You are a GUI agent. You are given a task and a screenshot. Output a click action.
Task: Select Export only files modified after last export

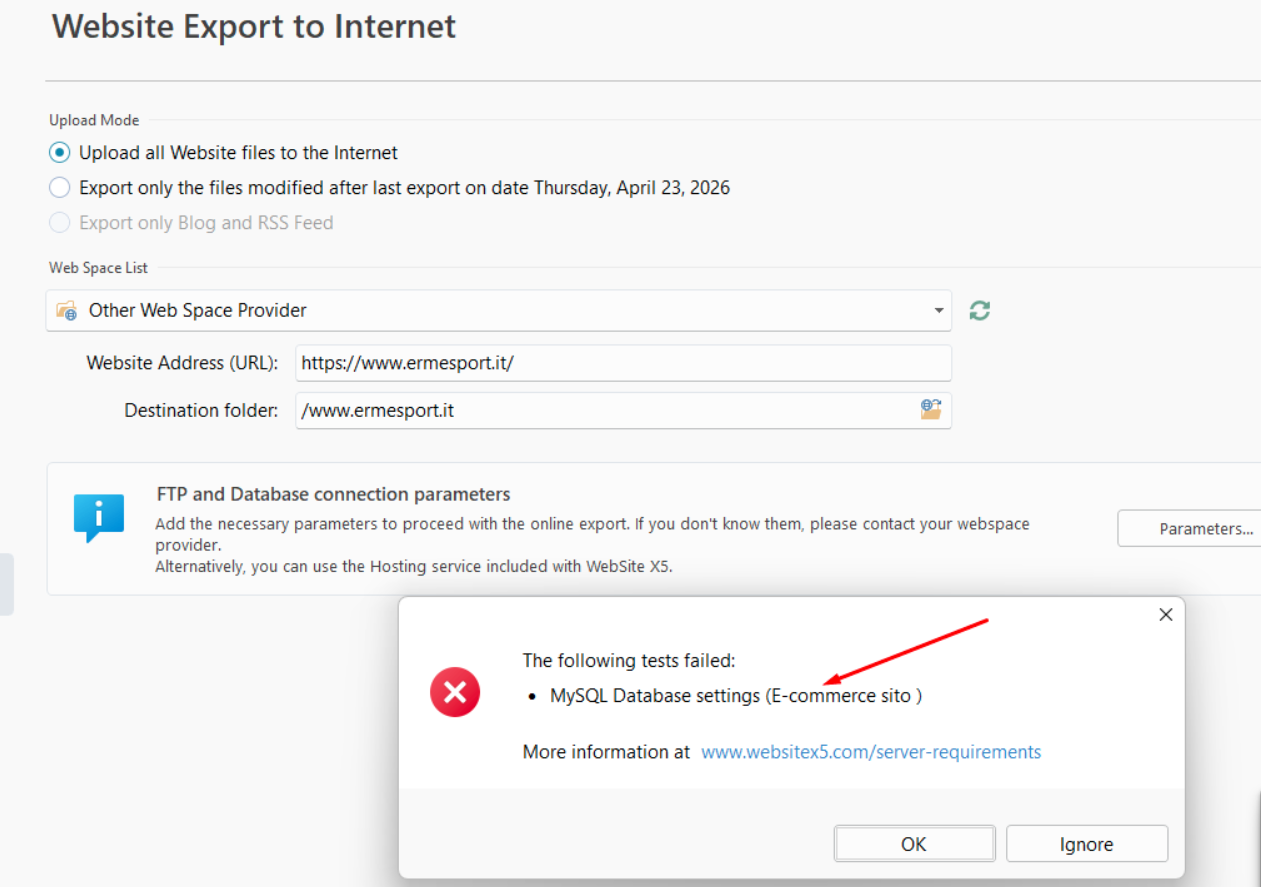tap(60, 188)
